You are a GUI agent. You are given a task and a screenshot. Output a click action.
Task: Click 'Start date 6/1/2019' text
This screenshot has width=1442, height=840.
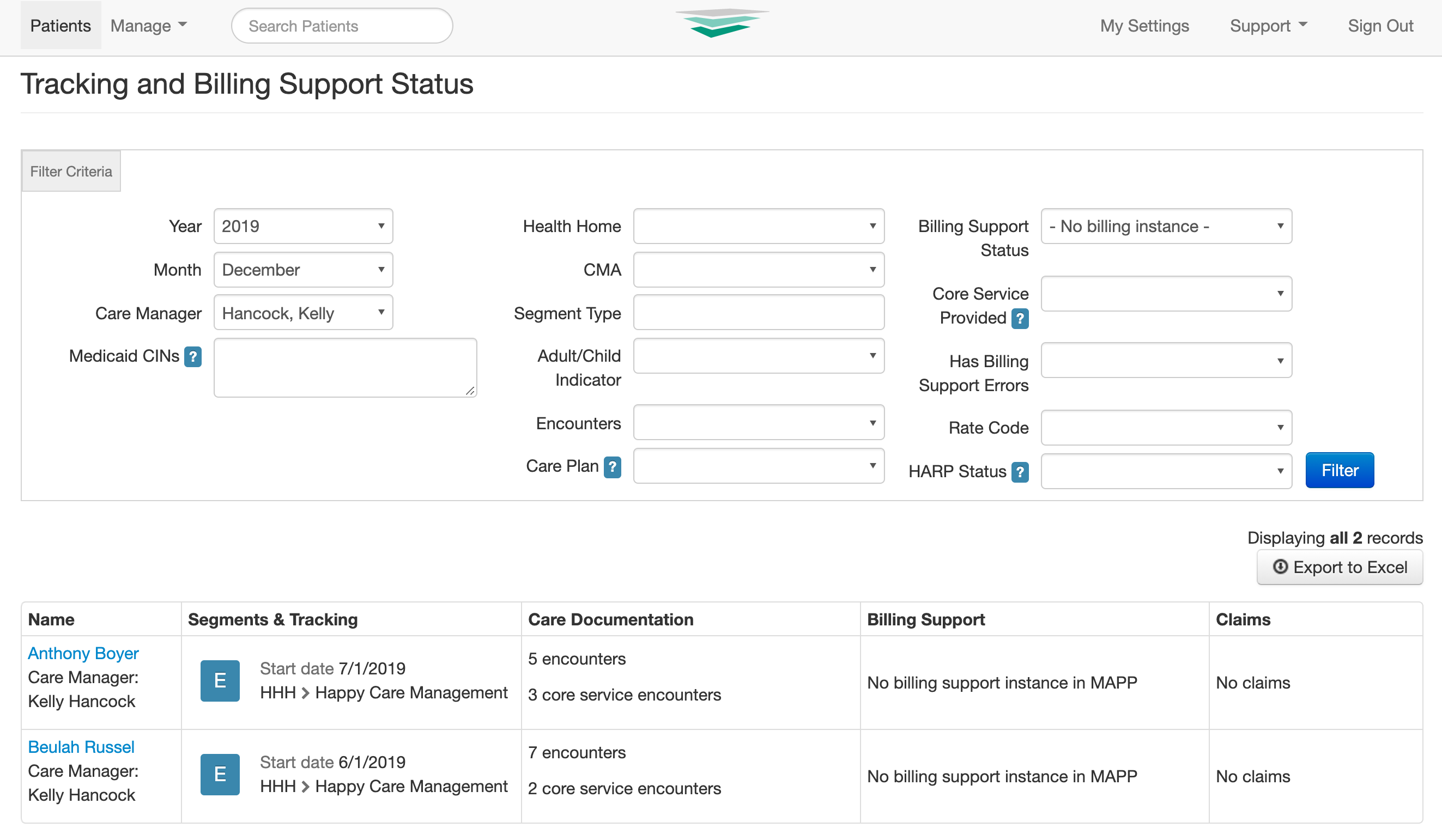[332, 762]
